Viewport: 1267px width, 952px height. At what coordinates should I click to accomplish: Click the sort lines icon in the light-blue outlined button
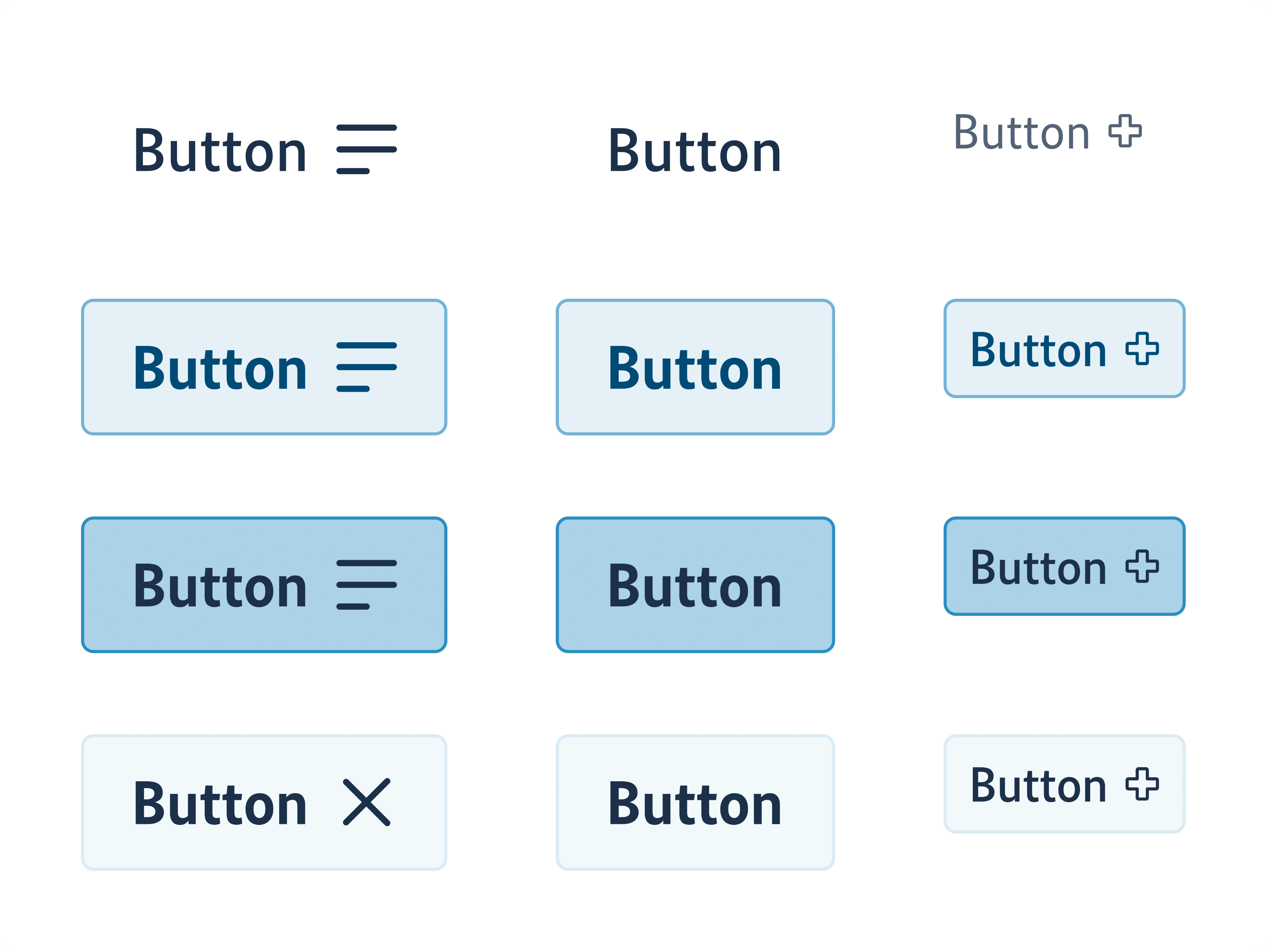[367, 367]
